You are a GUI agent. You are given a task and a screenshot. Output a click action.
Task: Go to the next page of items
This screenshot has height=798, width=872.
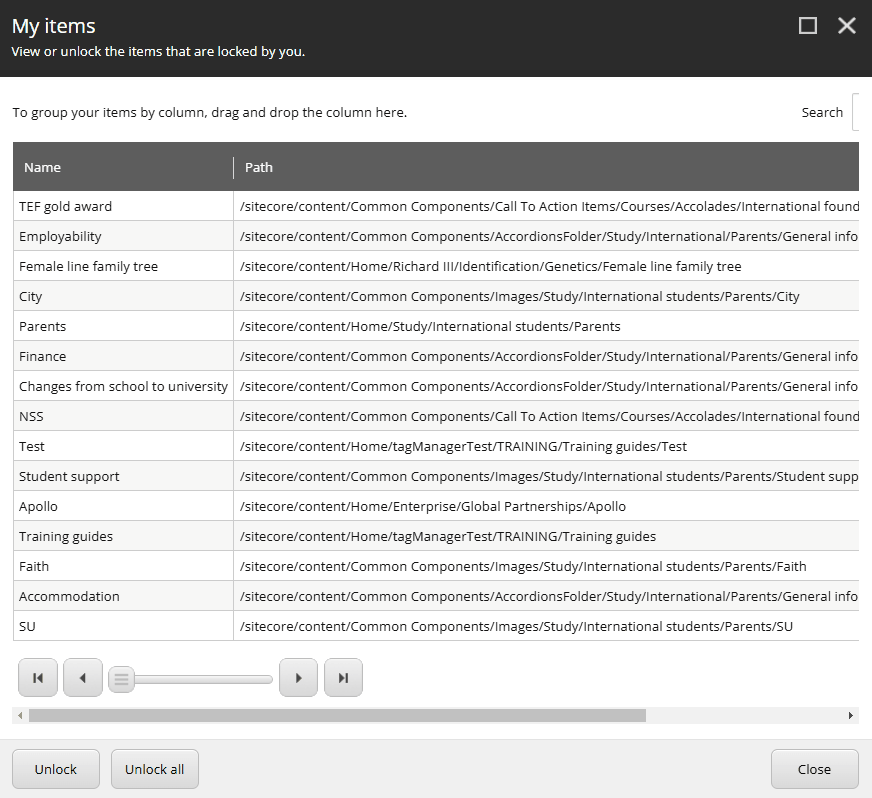(x=298, y=677)
